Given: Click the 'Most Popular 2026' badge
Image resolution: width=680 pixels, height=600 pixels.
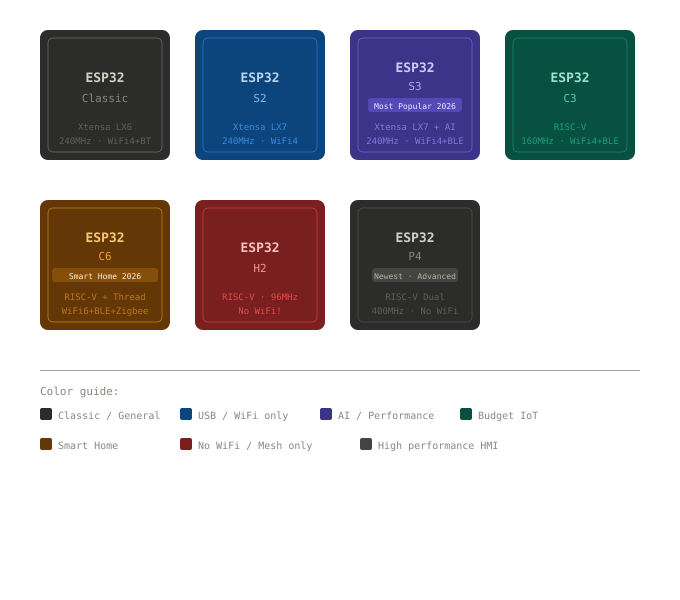Looking at the screenshot, I should [x=415, y=105].
